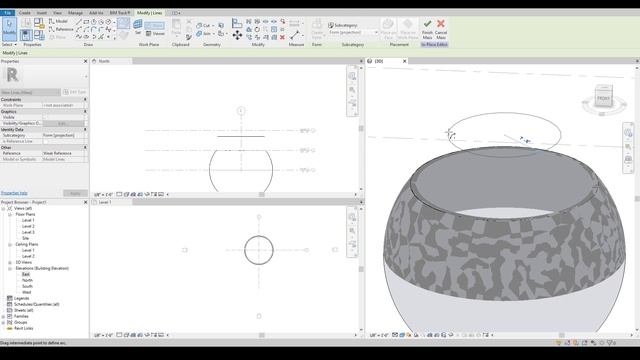Close the Project Browser panel
This screenshot has width=640, height=360.
[85, 202]
